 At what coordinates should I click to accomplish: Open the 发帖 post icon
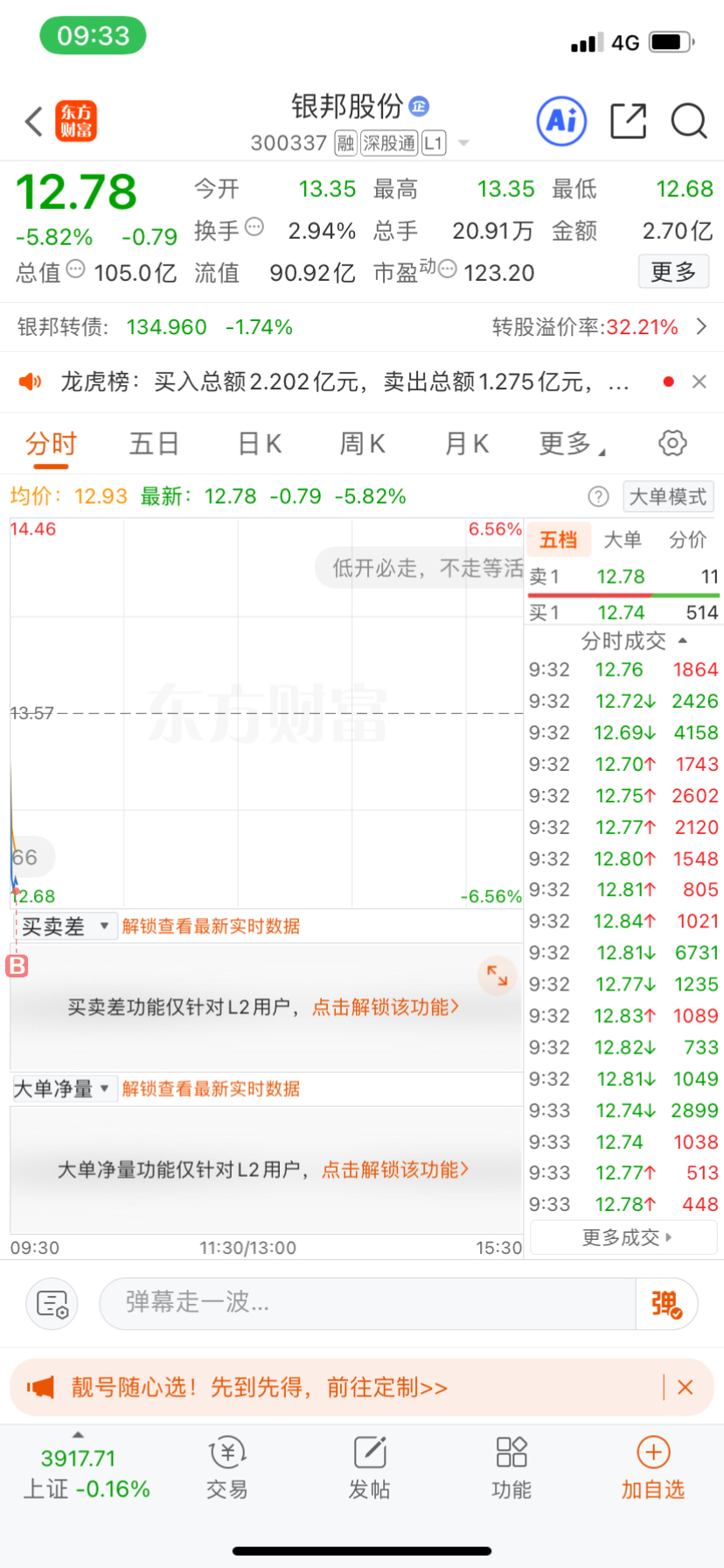[x=370, y=1469]
